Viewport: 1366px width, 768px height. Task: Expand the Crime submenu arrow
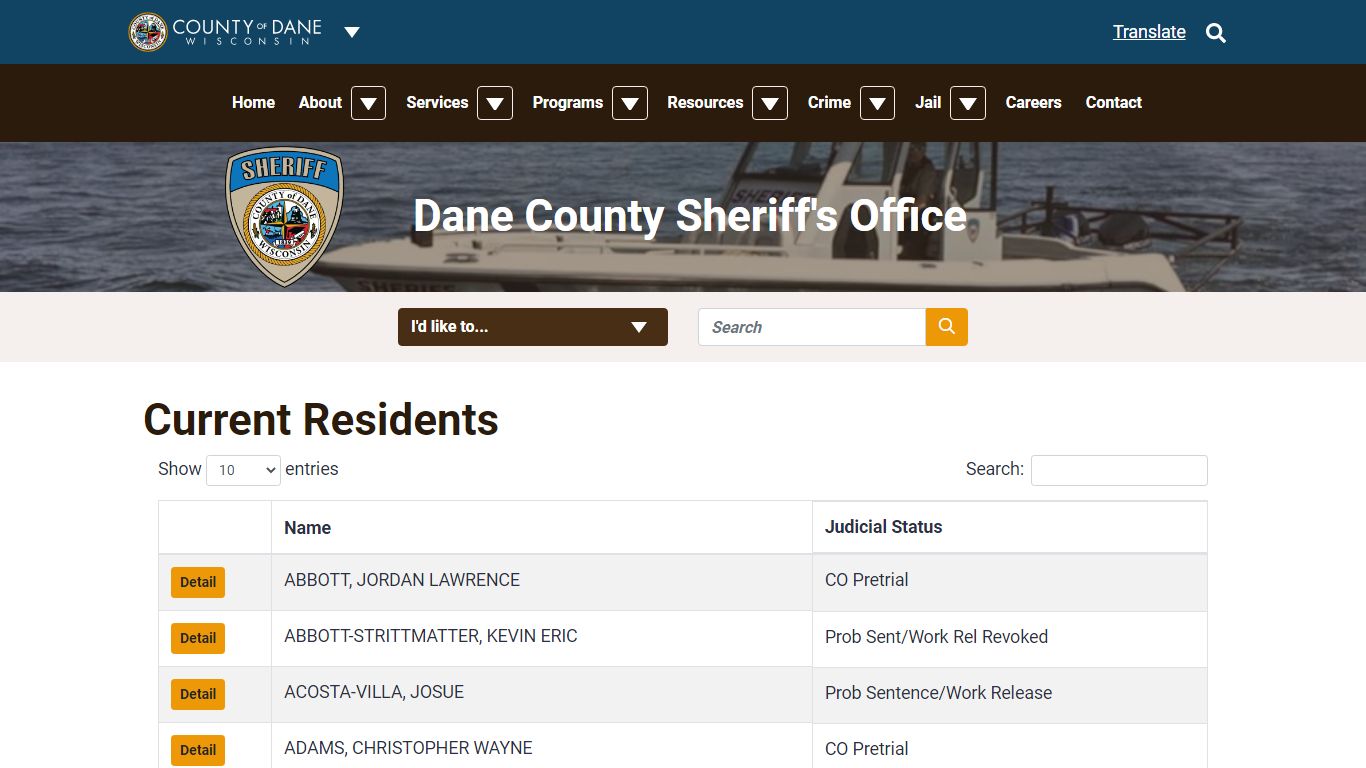click(x=877, y=103)
